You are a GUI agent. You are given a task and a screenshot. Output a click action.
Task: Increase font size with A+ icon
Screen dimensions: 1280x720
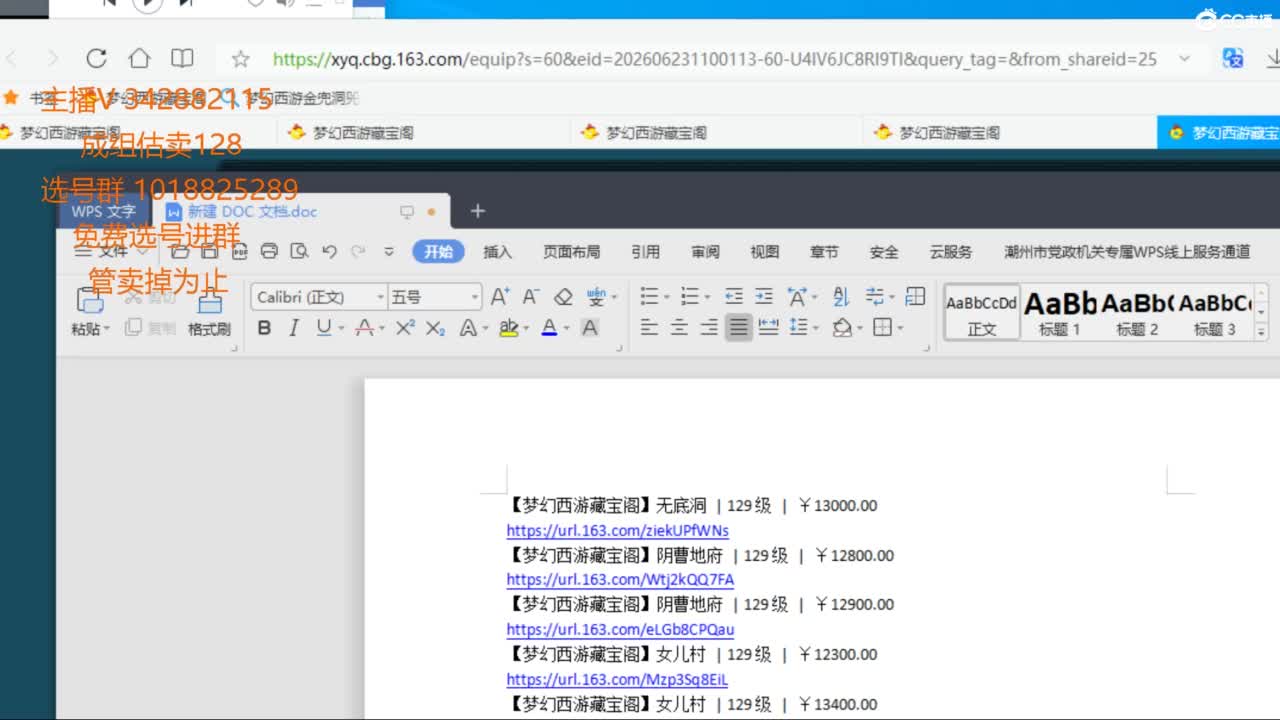click(500, 297)
